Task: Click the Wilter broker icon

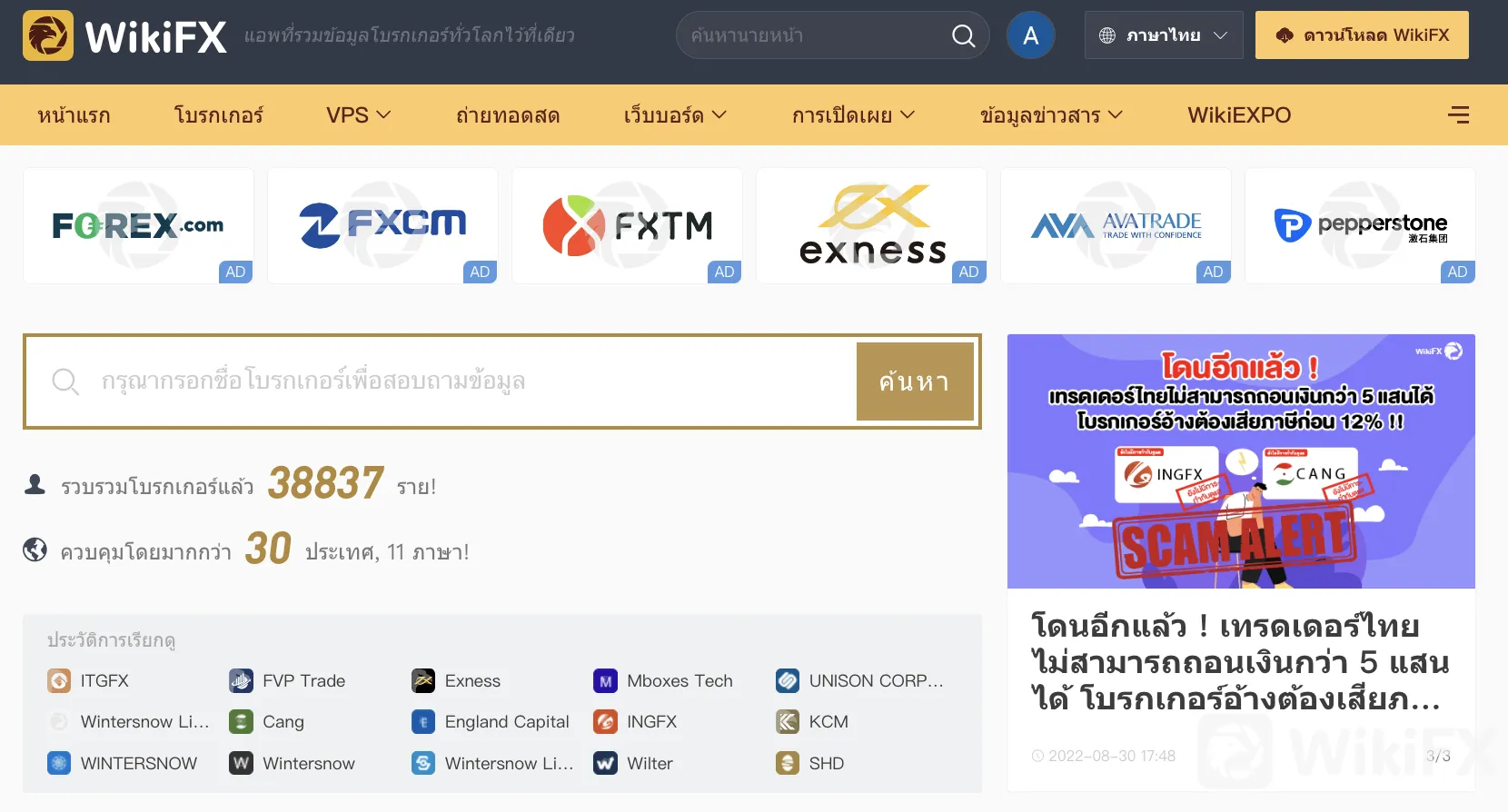Action: click(605, 763)
